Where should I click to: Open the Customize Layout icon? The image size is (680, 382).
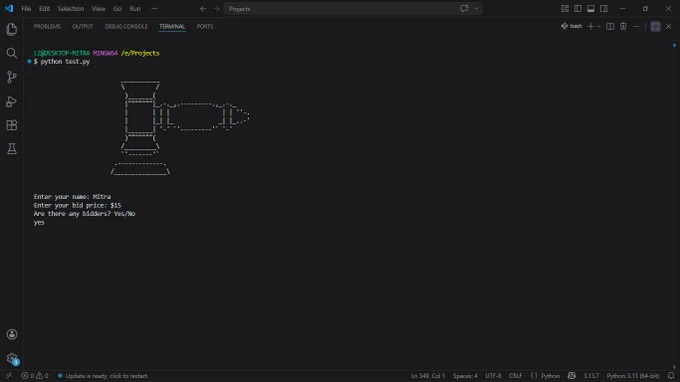click(565, 9)
